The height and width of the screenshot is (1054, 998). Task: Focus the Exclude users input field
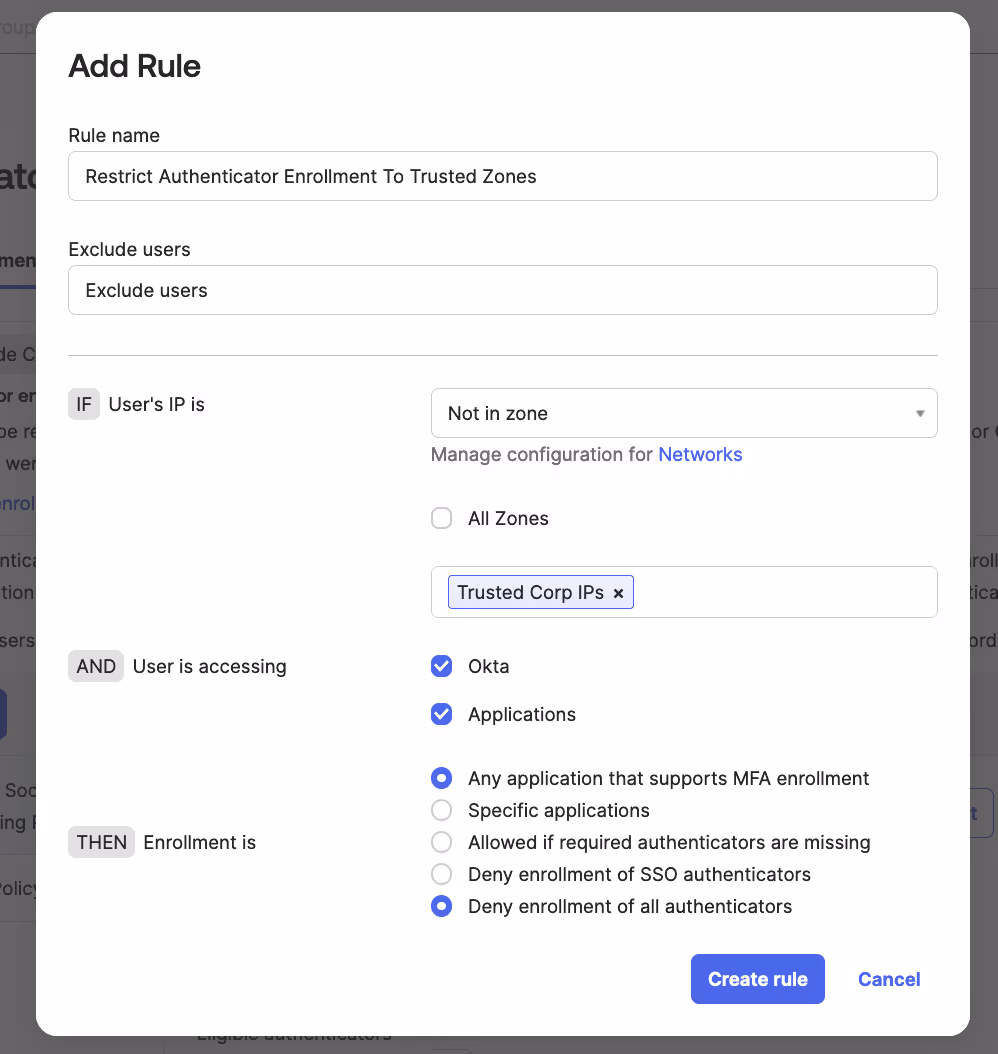[503, 290]
